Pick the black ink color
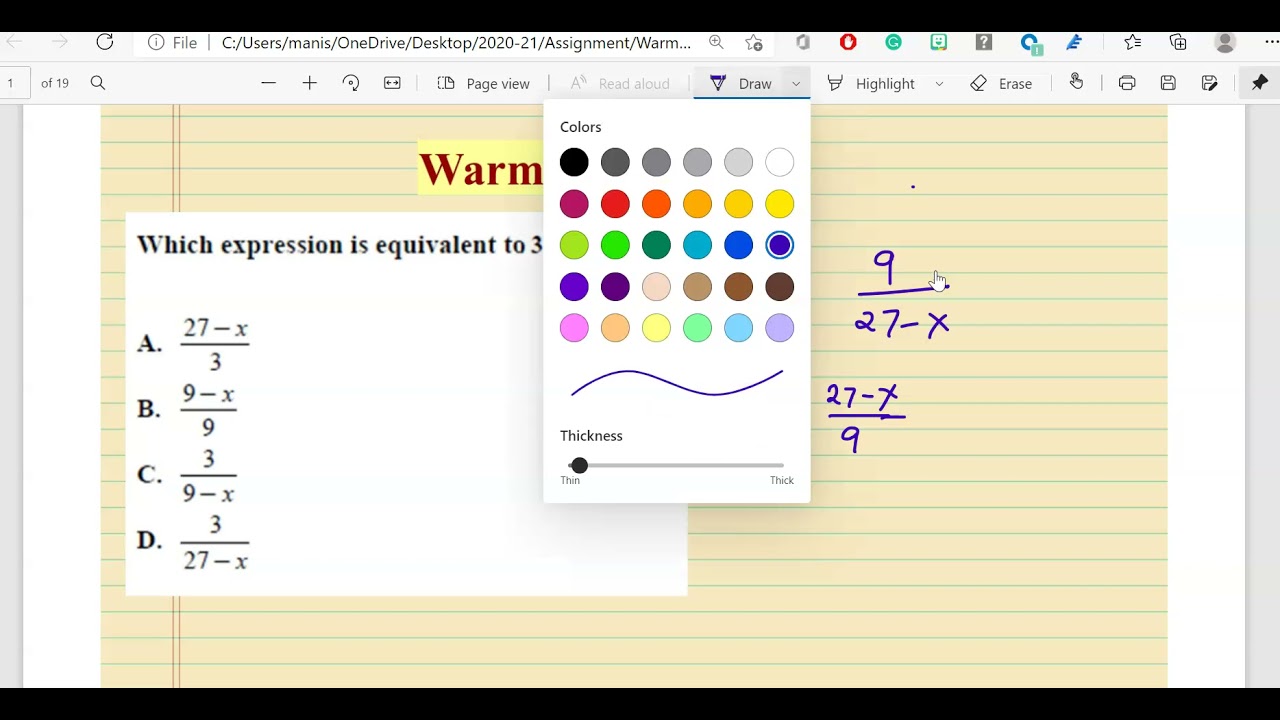This screenshot has height=720, width=1280. click(574, 162)
